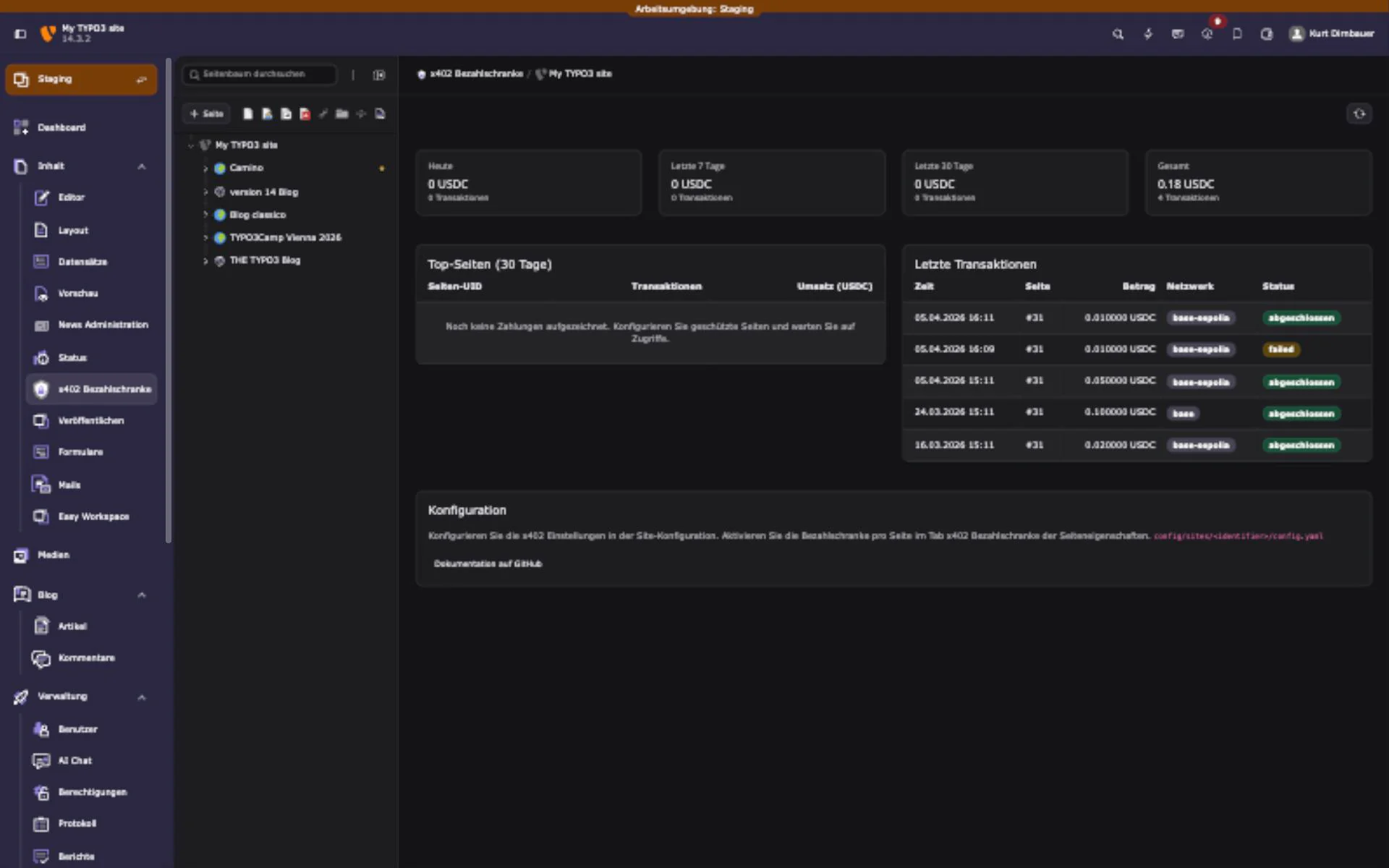Click the x402 Bezahlschranke shield icon

(41, 389)
